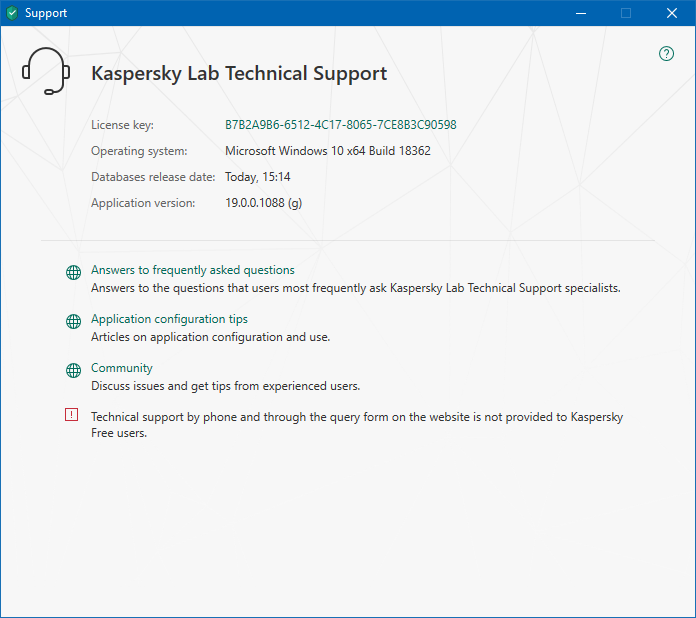Click 'Articles on application configuration and use.' text
696x618 pixels.
(x=210, y=337)
